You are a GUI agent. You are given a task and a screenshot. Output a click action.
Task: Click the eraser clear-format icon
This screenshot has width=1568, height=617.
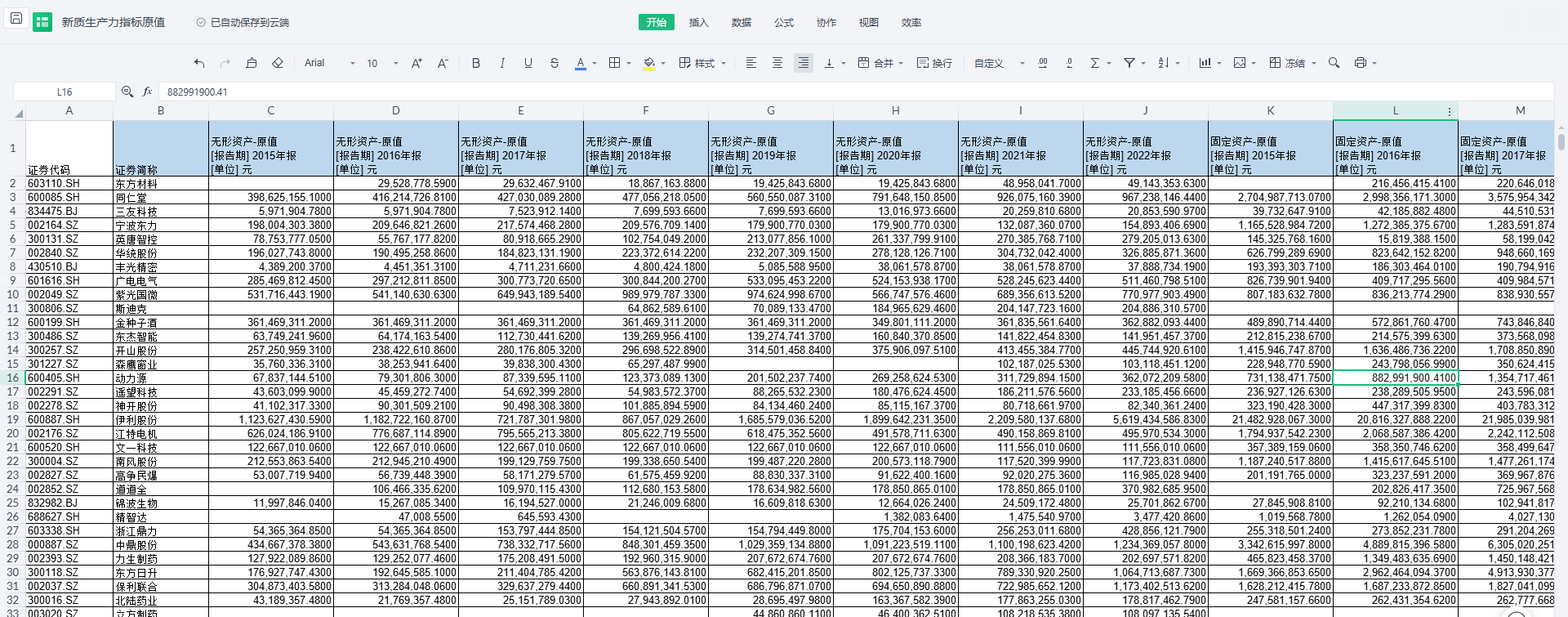coord(278,63)
